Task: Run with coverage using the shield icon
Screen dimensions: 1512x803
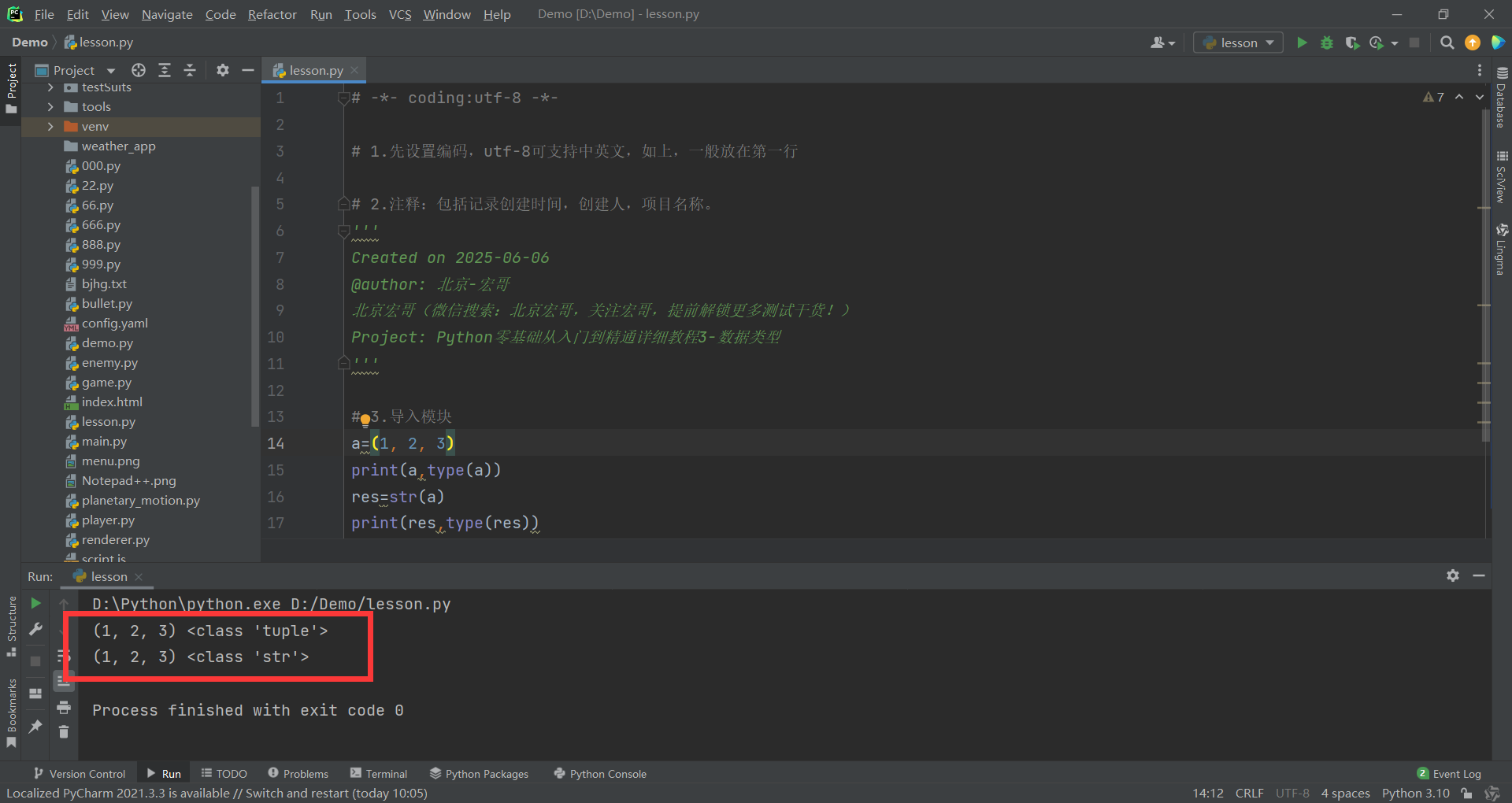Action: point(1352,43)
